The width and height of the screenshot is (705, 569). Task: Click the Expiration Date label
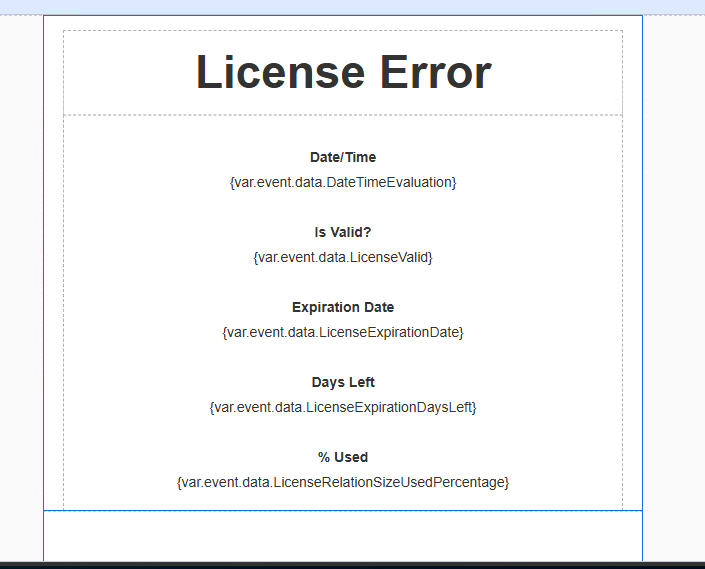point(343,307)
